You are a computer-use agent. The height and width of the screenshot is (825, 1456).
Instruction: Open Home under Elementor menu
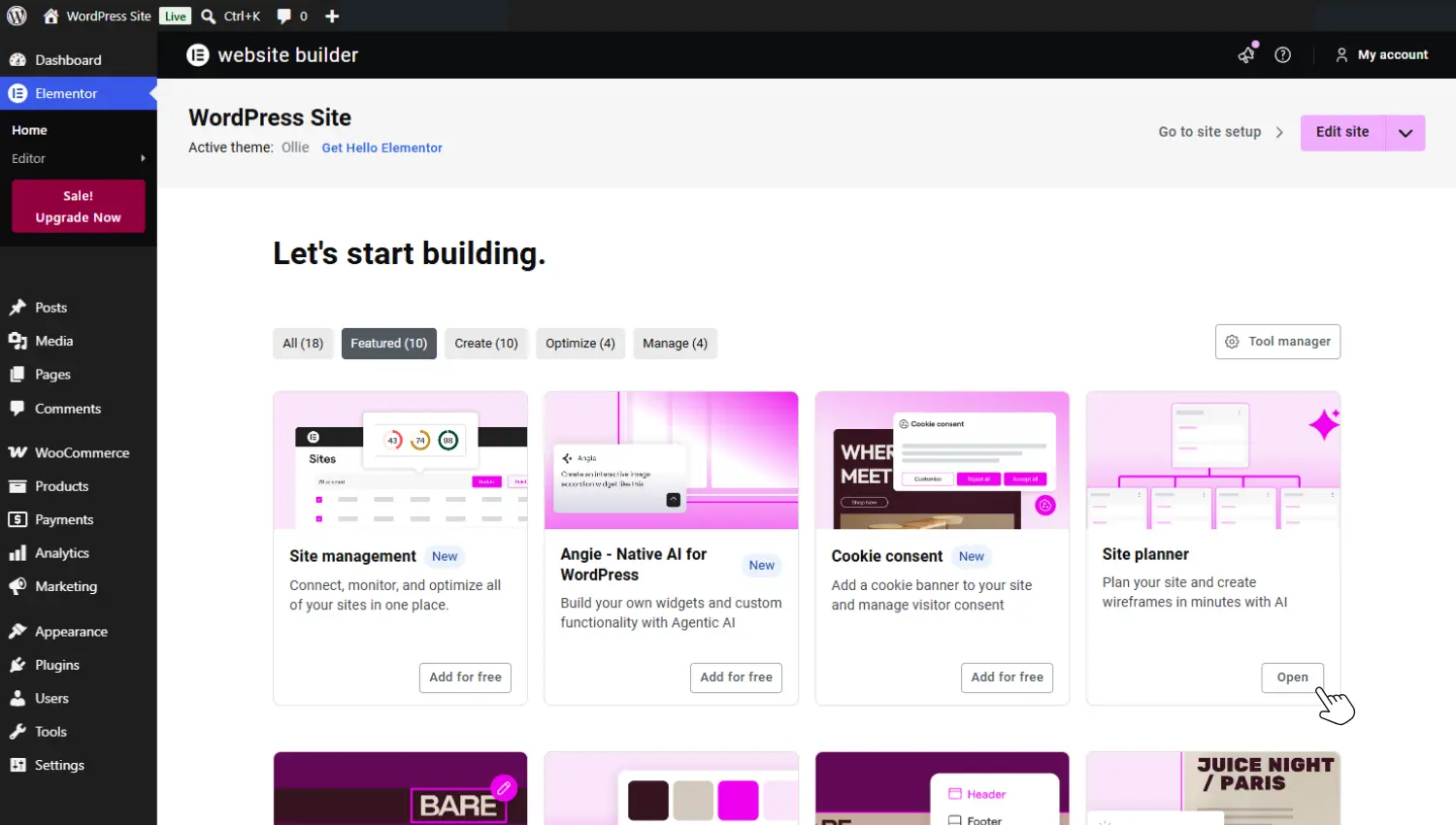click(29, 130)
